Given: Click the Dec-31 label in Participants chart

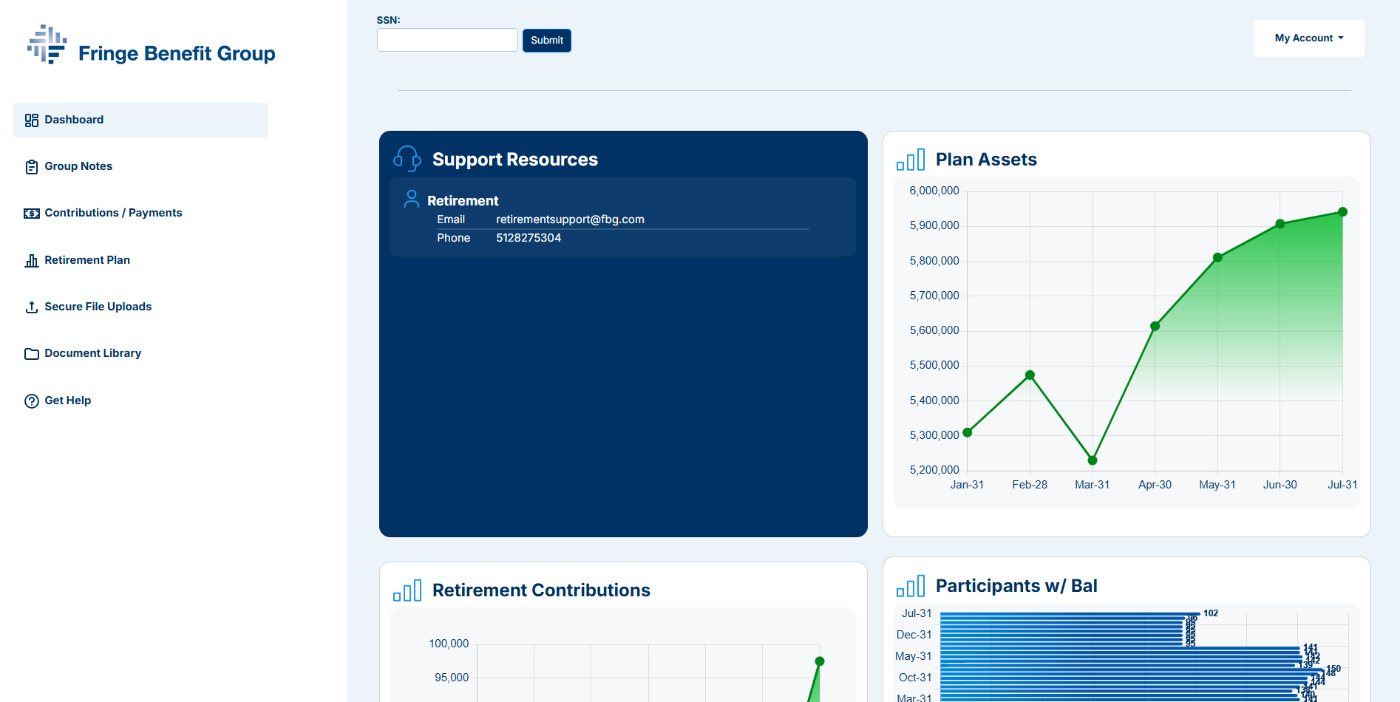Looking at the screenshot, I should [x=914, y=635].
